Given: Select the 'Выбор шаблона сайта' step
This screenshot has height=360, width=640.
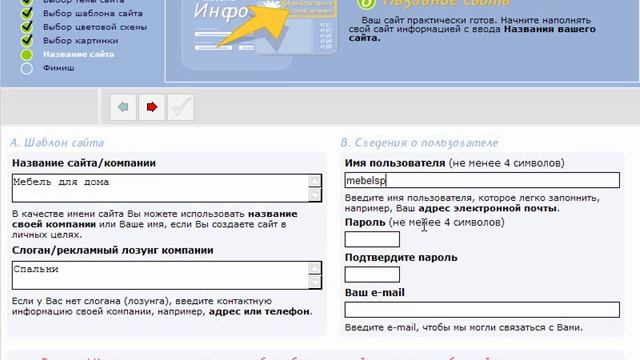Looking at the screenshot, I should click(x=93, y=13).
